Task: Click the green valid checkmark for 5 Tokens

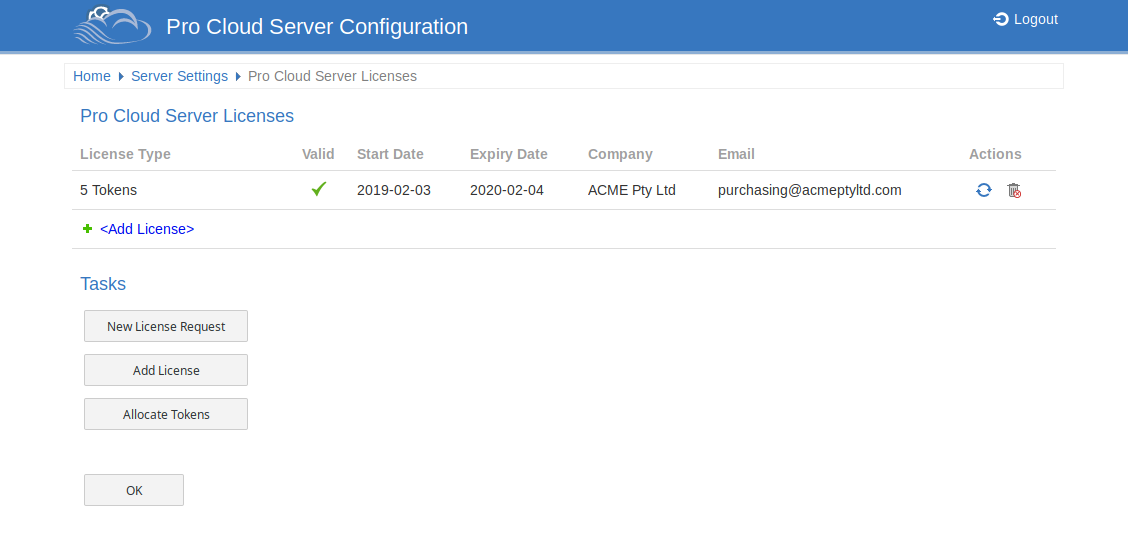Action: (x=319, y=189)
